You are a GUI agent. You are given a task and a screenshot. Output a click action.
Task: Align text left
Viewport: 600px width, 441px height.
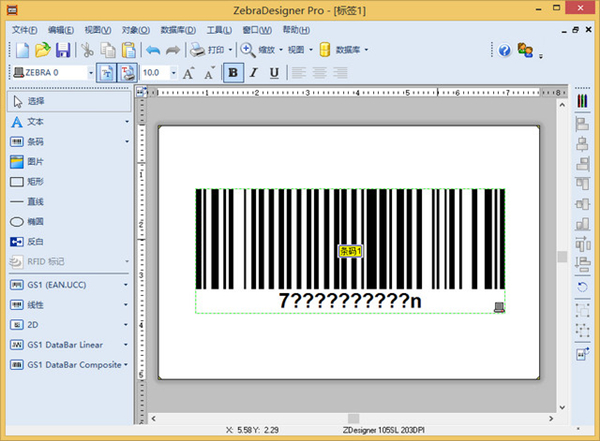(x=299, y=72)
